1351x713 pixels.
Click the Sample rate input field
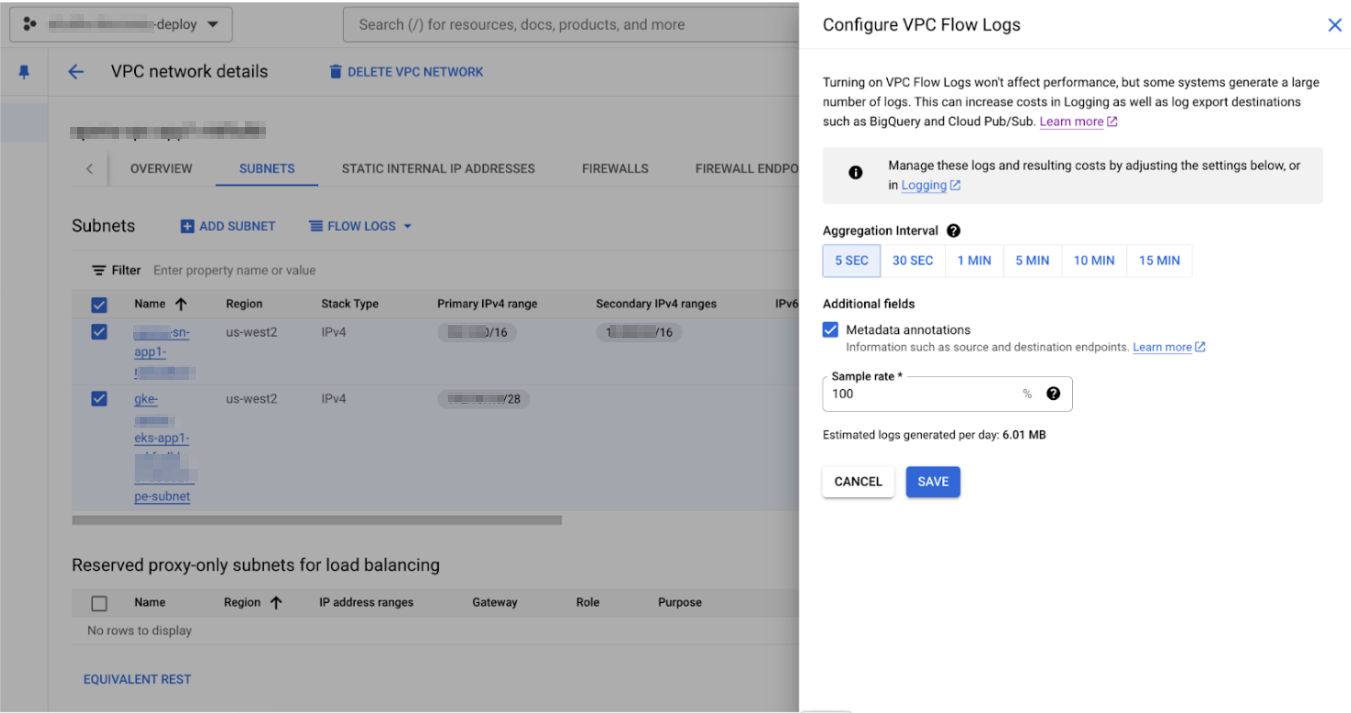920,394
